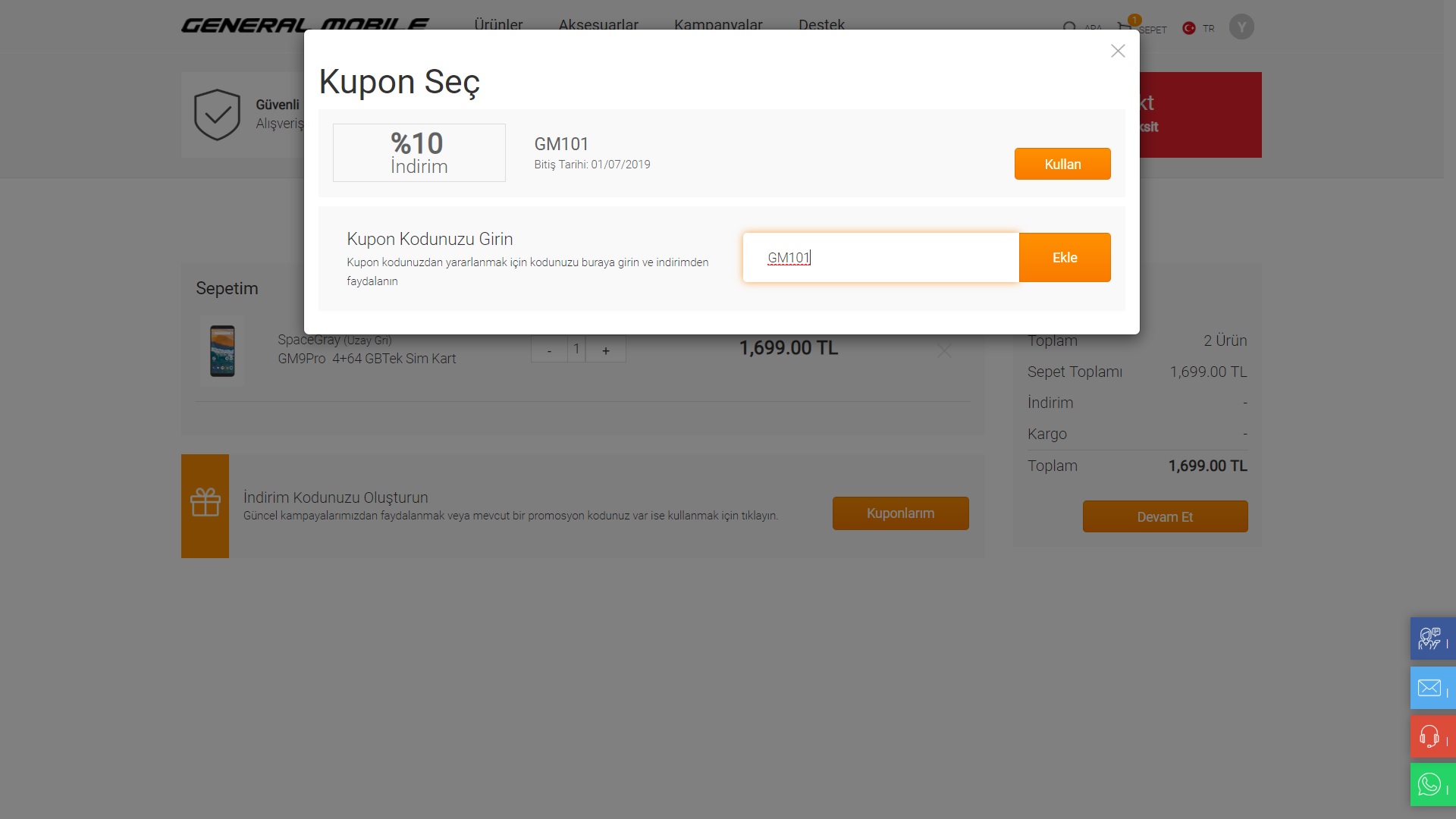
Task: Focus the coupon code input field
Action: pyautogui.click(x=880, y=257)
